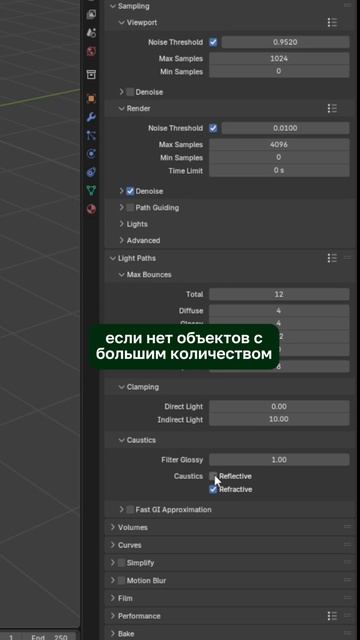
Task: Expand Path Guiding disclosure arrow
Action: [121, 207]
